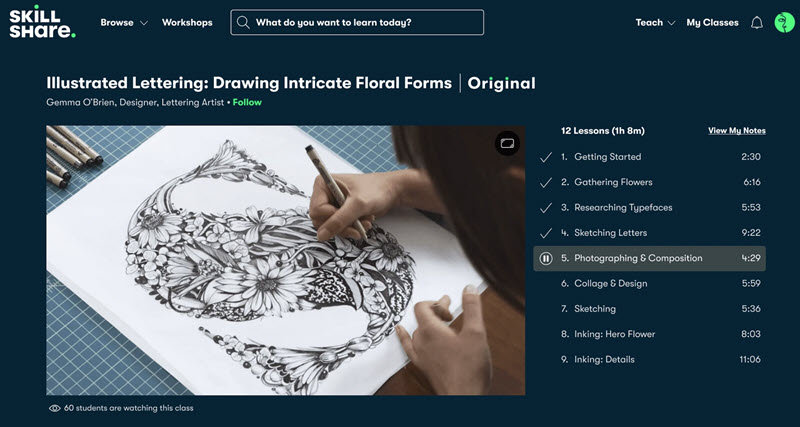800x427 pixels.
Task: Focus the search input field
Action: [357, 22]
